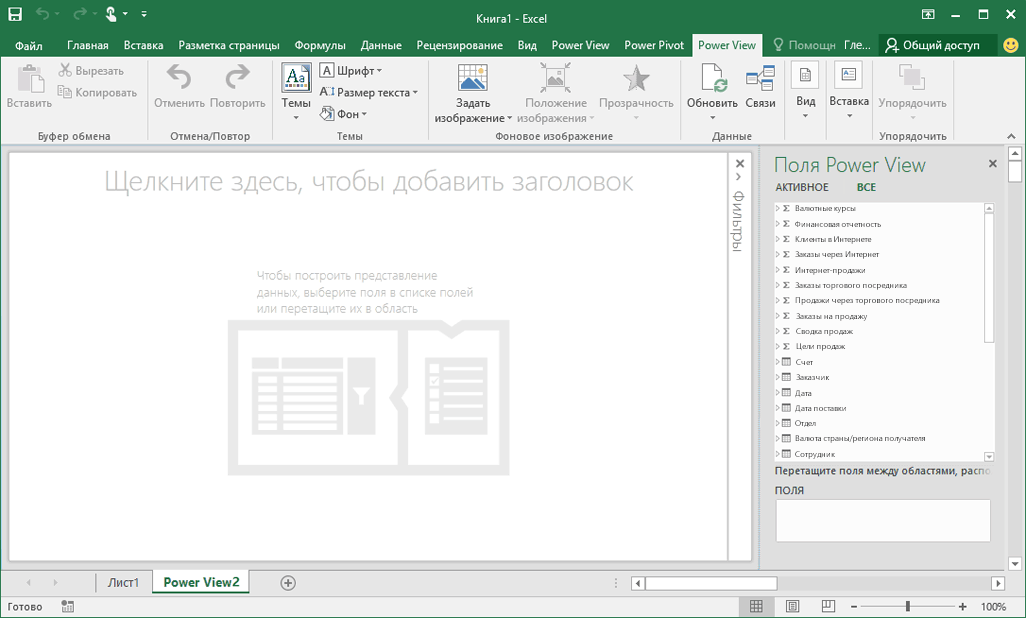The height and width of the screenshot is (618, 1026).
Task: Click the smiley feedback icon
Action: click(1011, 45)
